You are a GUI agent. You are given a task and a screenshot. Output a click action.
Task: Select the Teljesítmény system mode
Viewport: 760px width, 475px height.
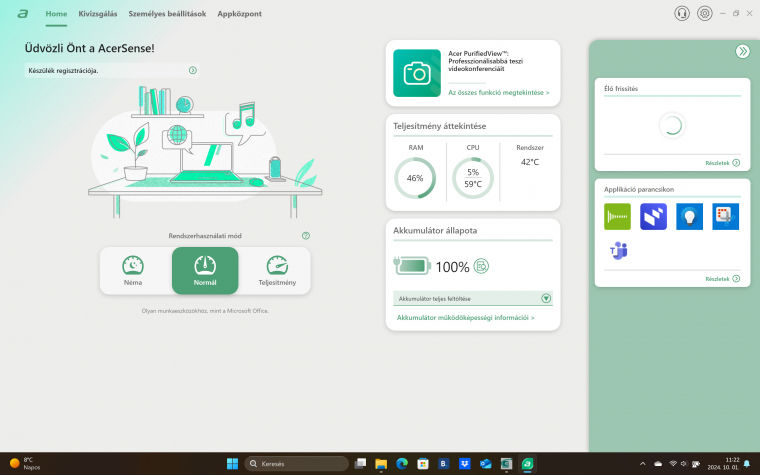tap(277, 270)
